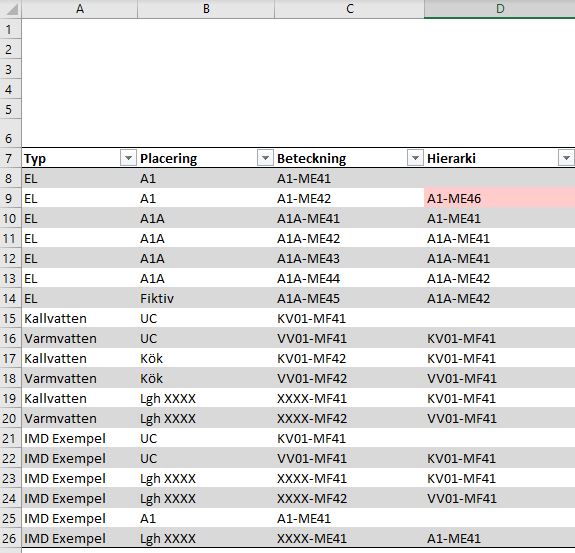Select row 1 header

click(11, 29)
